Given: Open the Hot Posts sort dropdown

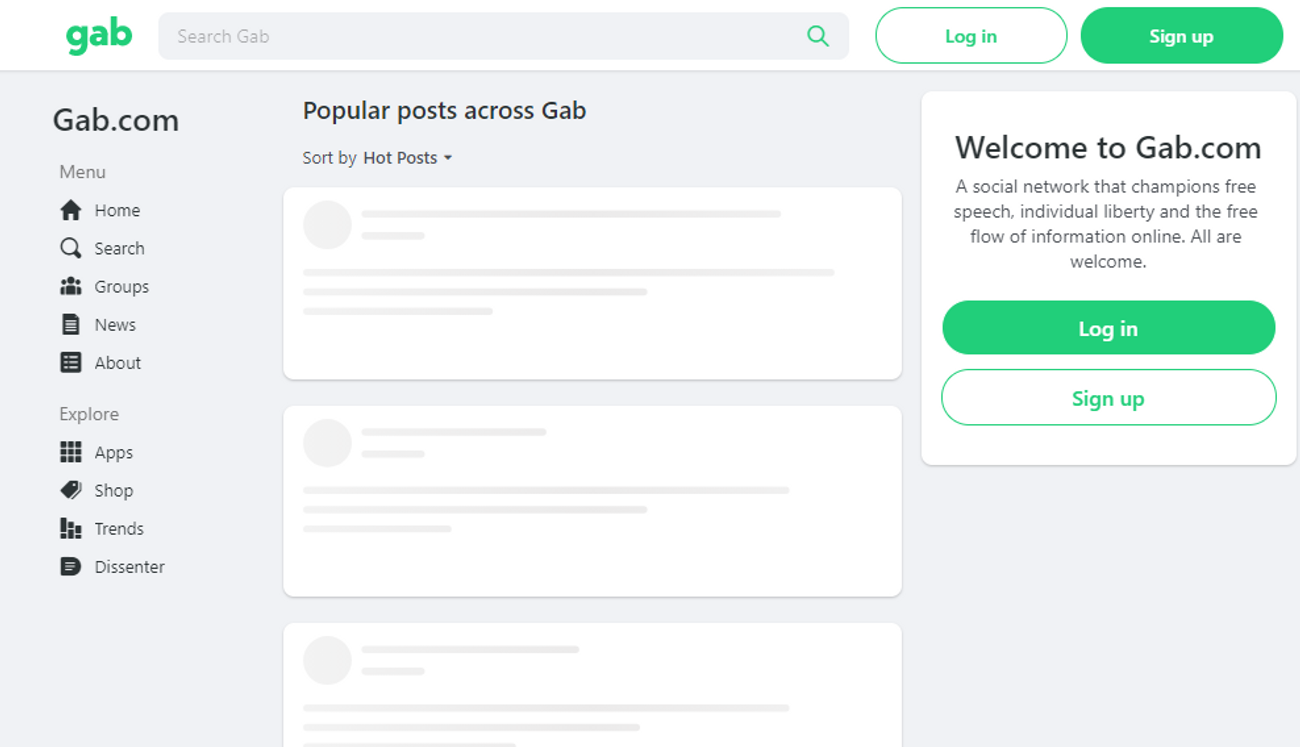Looking at the screenshot, I should pyautogui.click(x=406, y=157).
